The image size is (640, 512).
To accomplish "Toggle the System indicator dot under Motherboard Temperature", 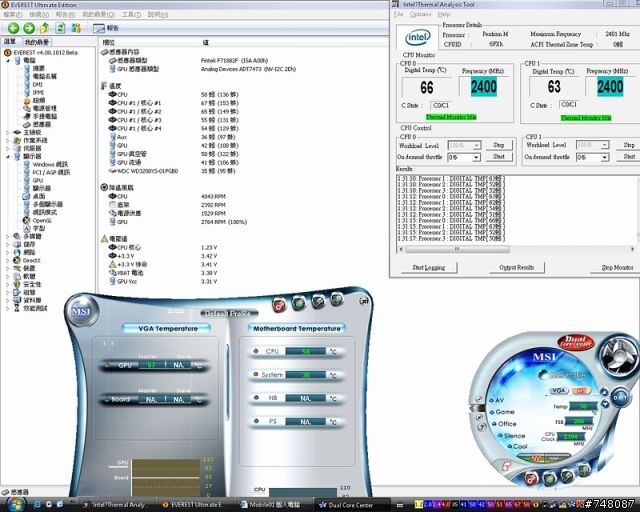I will click(256, 374).
